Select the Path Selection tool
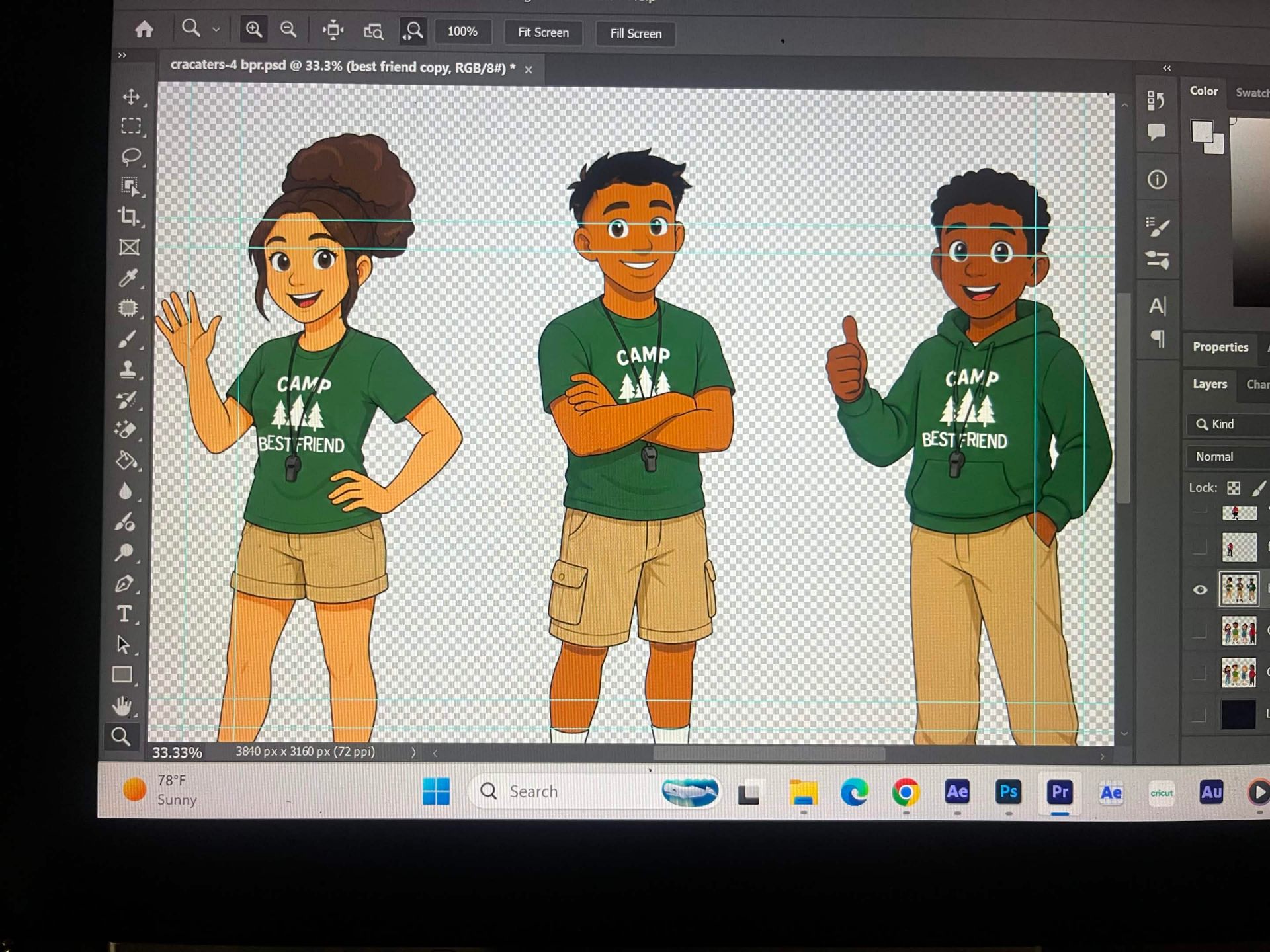This screenshot has width=1270, height=952. coord(124,645)
